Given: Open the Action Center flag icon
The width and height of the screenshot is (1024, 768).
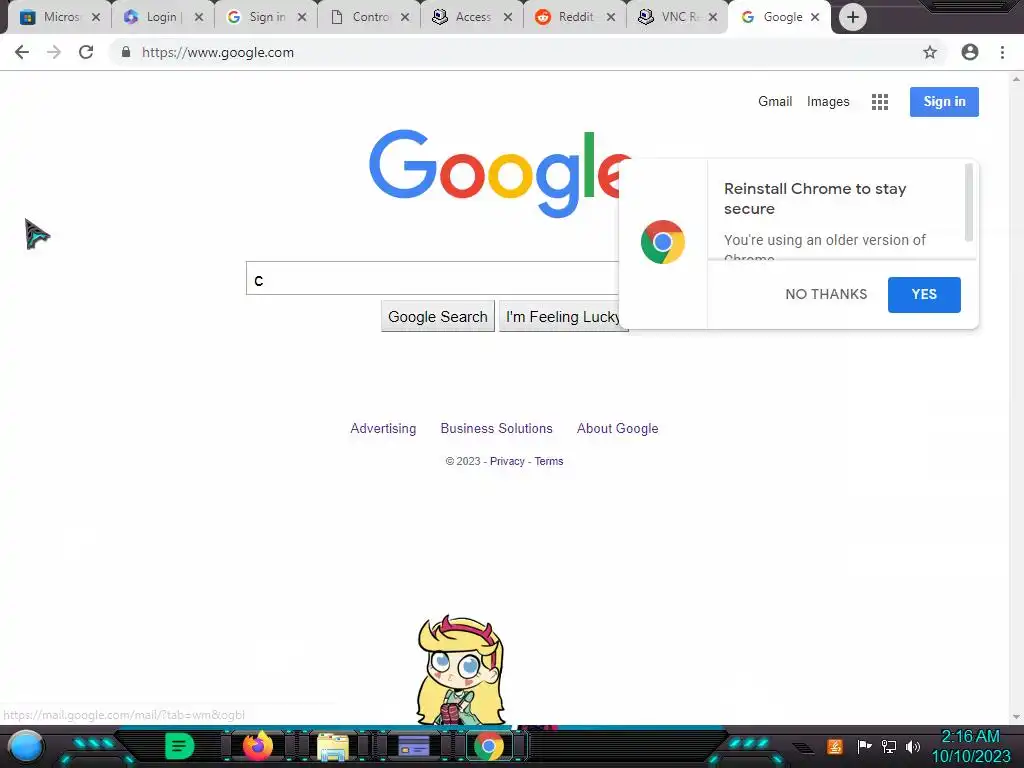Looking at the screenshot, I should (x=864, y=746).
